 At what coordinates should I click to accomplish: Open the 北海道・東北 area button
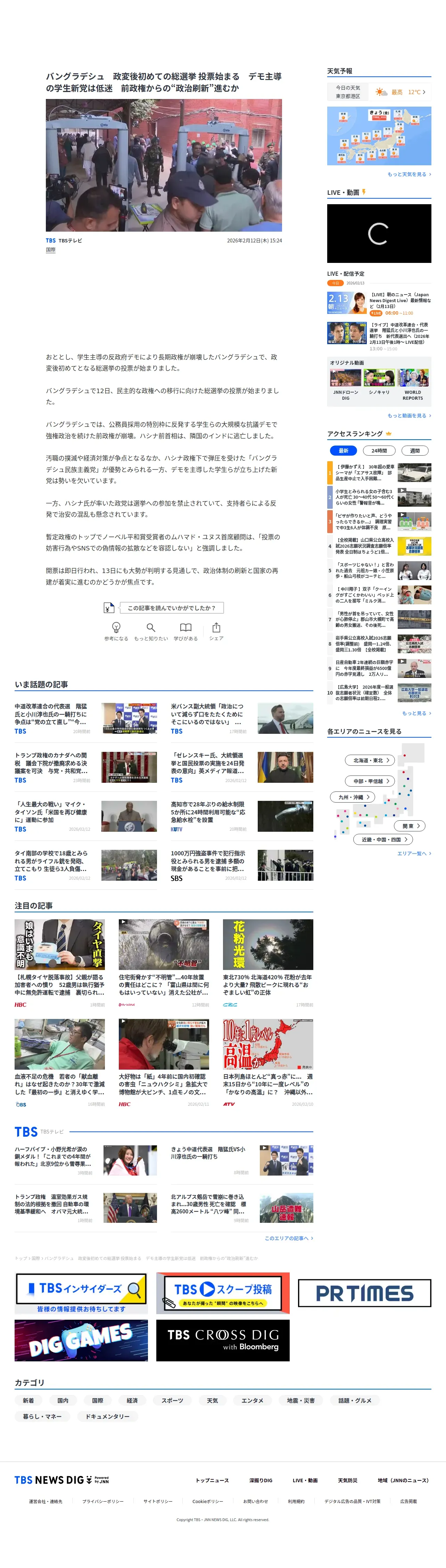pyautogui.click(x=370, y=760)
